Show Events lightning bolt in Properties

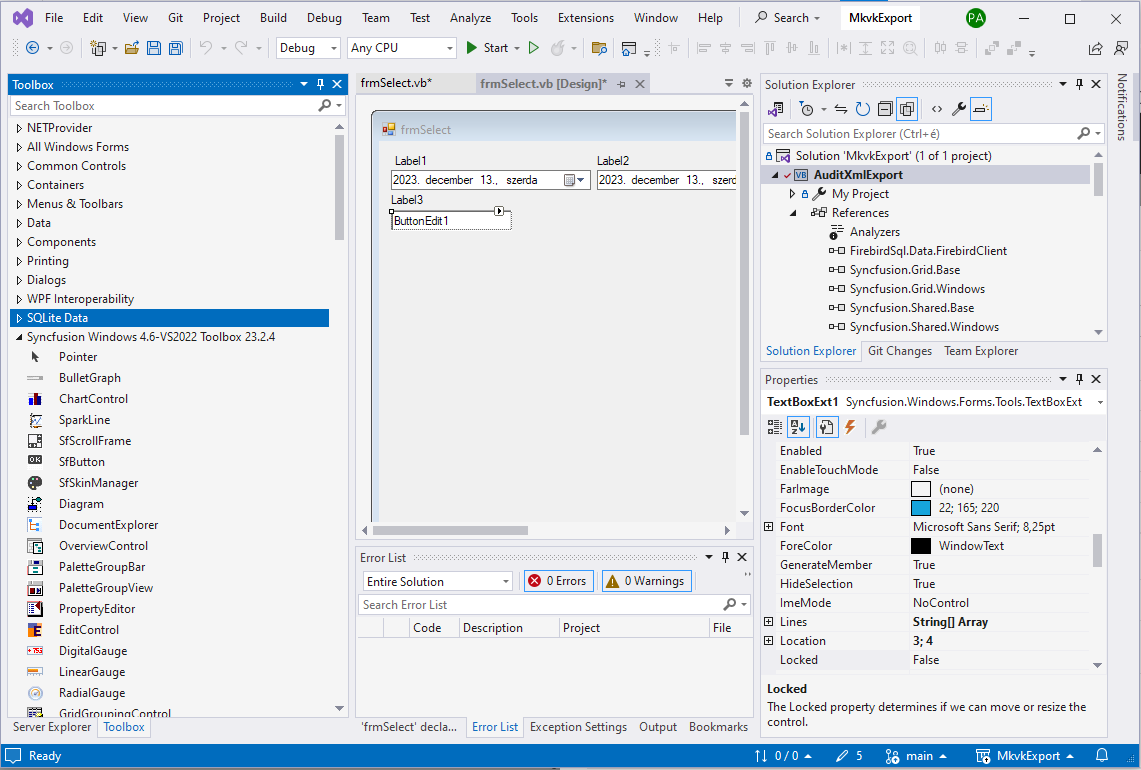coord(850,427)
